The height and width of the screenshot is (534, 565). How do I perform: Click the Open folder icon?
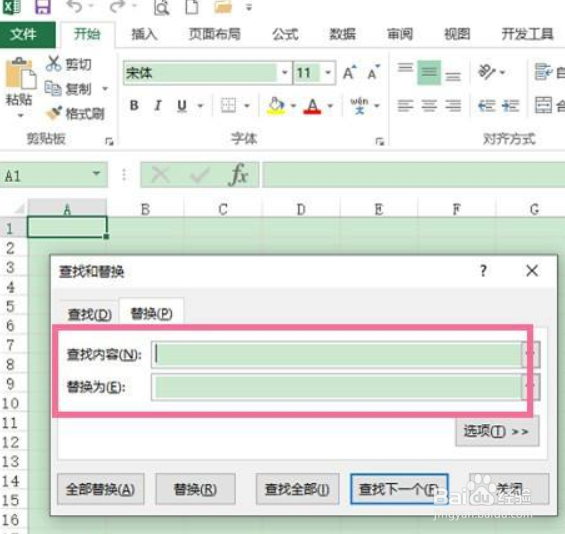click(223, 6)
